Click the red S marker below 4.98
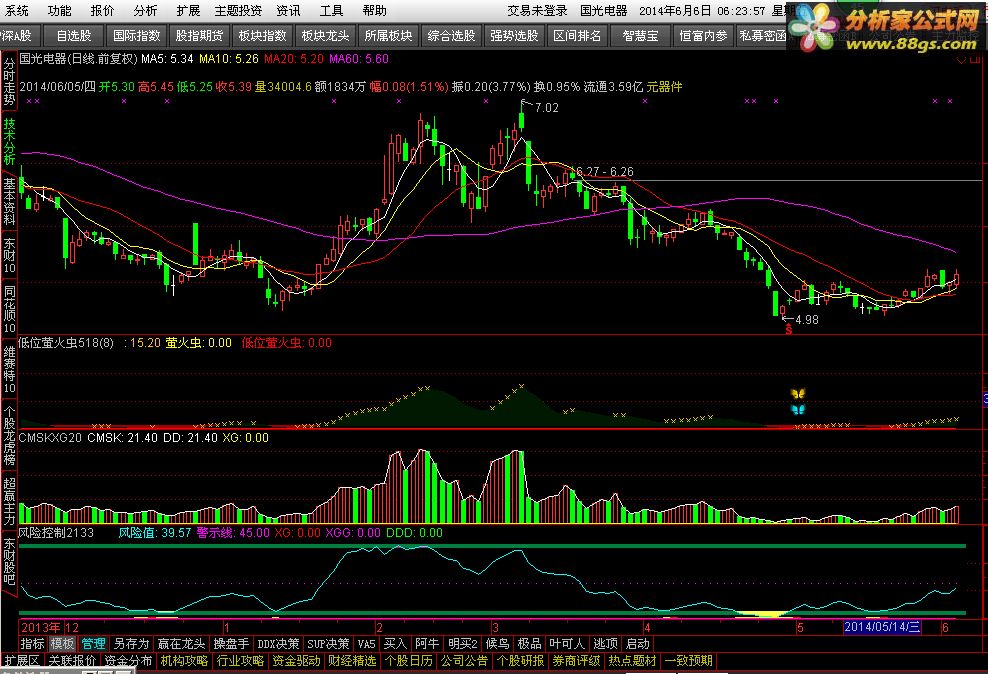 point(788,329)
